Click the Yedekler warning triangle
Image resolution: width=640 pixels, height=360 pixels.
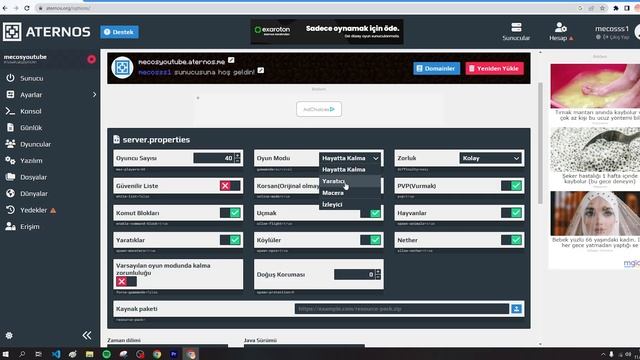tap(53, 211)
